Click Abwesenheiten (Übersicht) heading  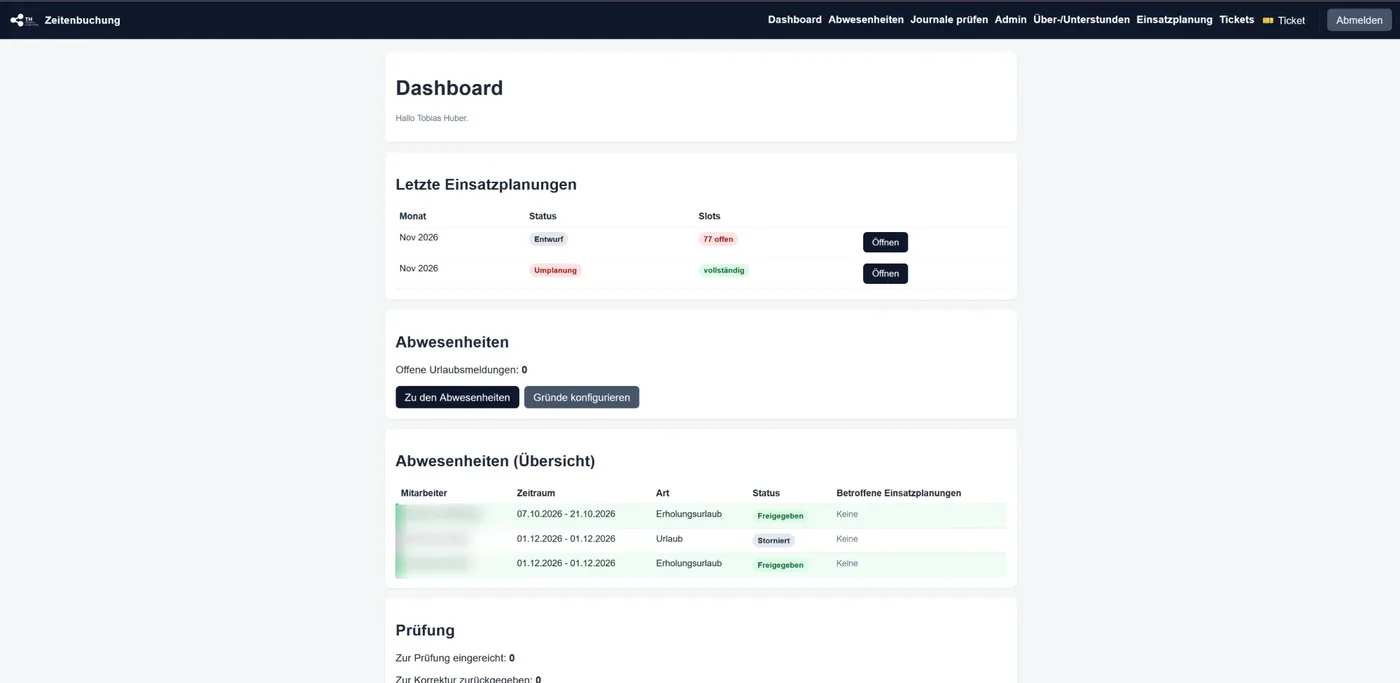[495, 461]
